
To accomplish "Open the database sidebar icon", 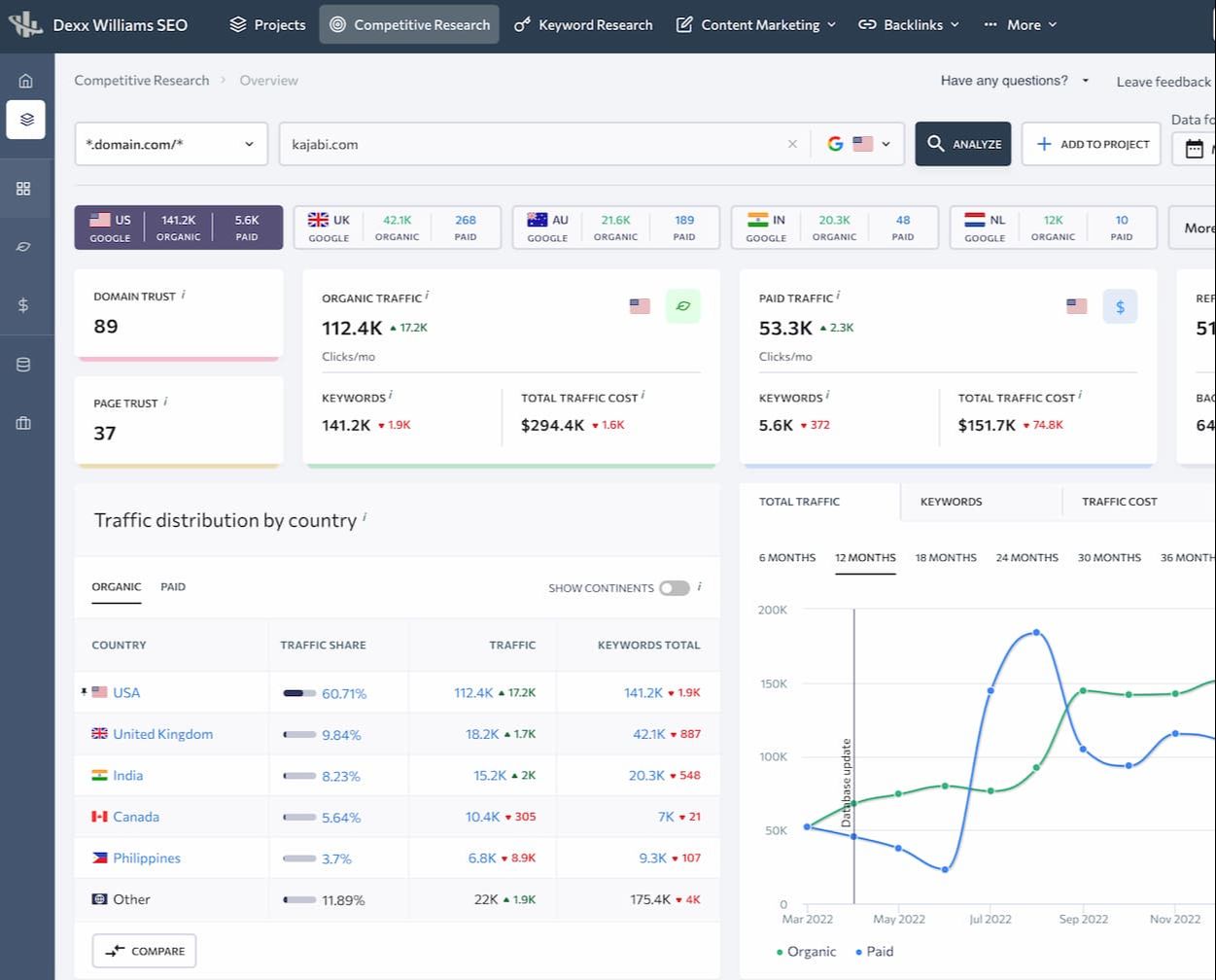I will (x=24, y=365).
